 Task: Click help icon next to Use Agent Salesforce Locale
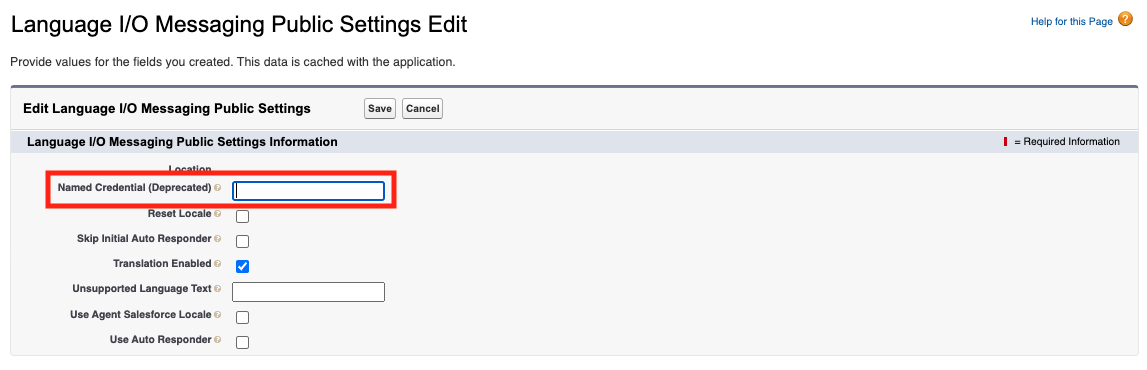(217, 315)
